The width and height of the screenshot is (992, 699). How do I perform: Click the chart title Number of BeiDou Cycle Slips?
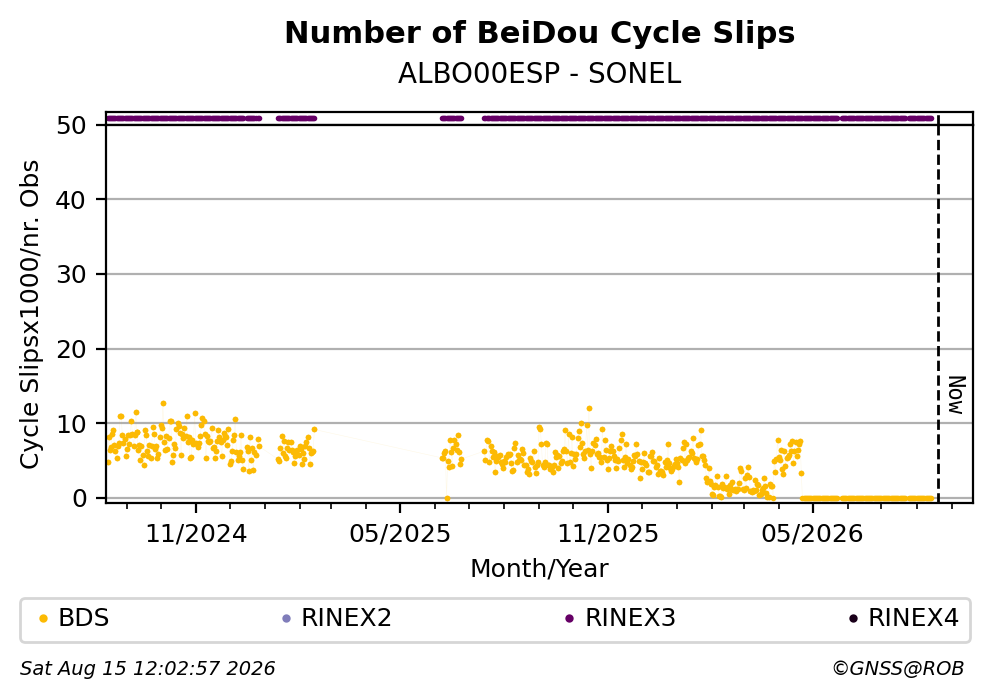click(x=540, y=33)
